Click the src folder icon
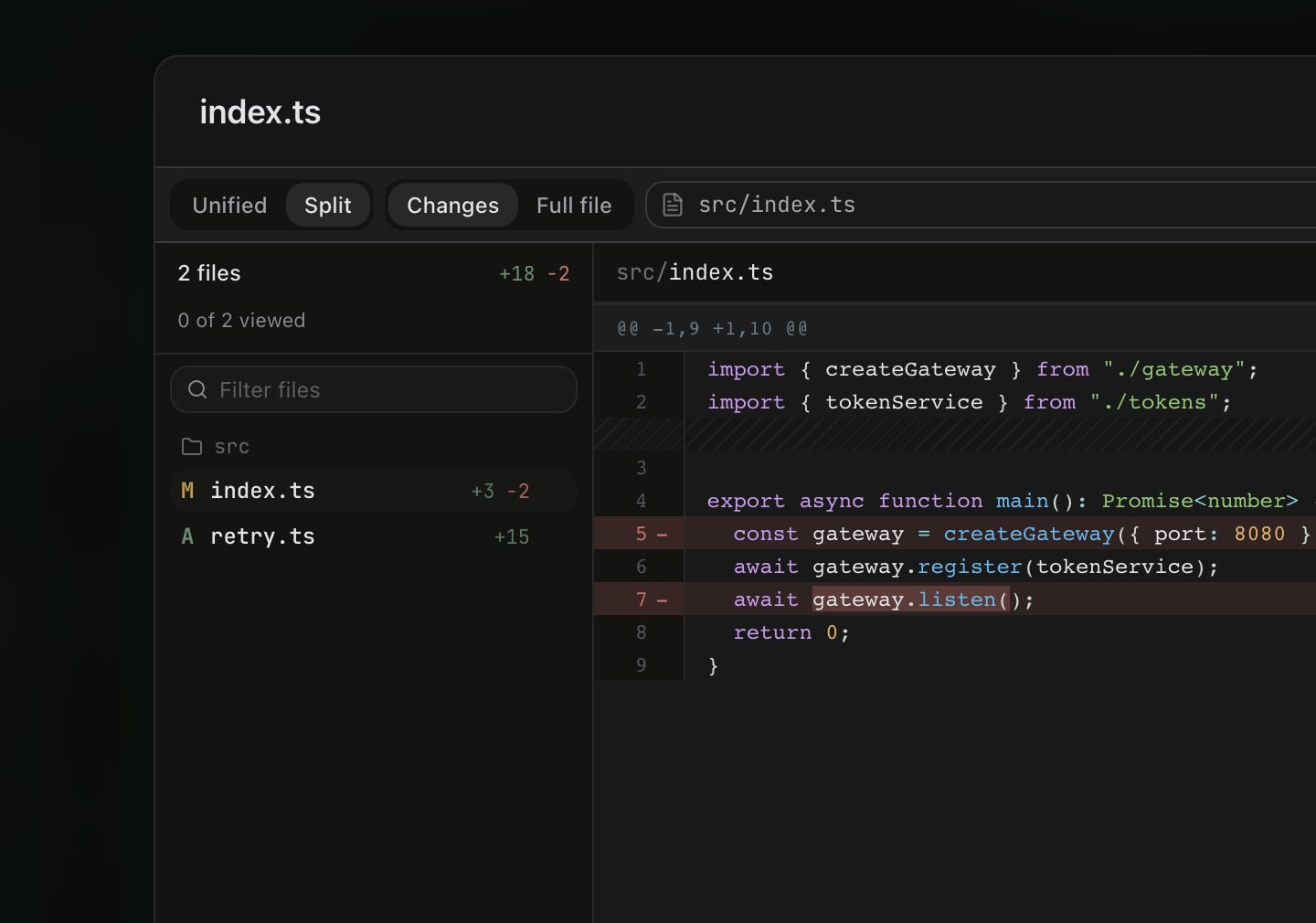Image resolution: width=1316 pixels, height=923 pixels. [x=192, y=447]
